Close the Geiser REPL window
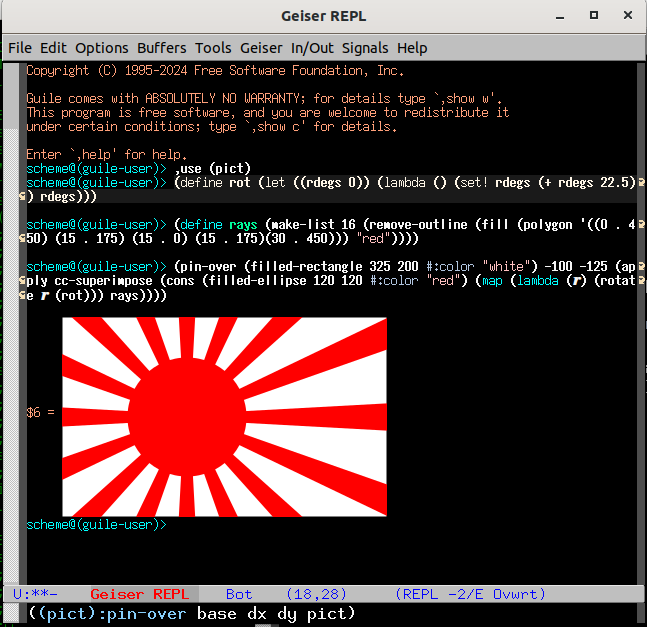 tap(628, 15)
